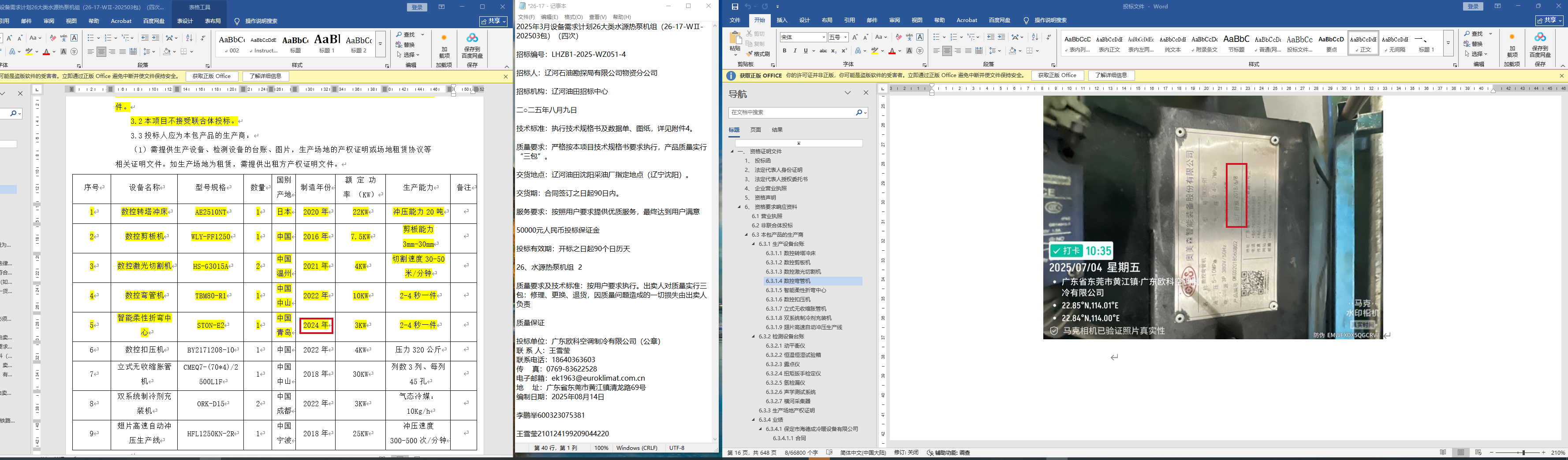Click Increase Font Size in right Word window
1568x460 pixels.
pos(855,37)
